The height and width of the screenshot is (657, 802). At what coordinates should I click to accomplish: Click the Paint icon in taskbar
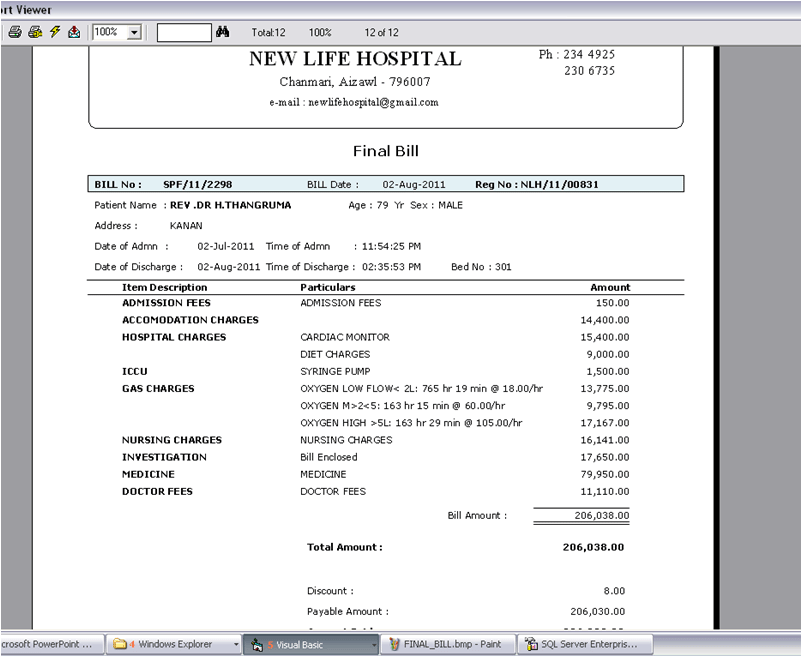pos(394,644)
